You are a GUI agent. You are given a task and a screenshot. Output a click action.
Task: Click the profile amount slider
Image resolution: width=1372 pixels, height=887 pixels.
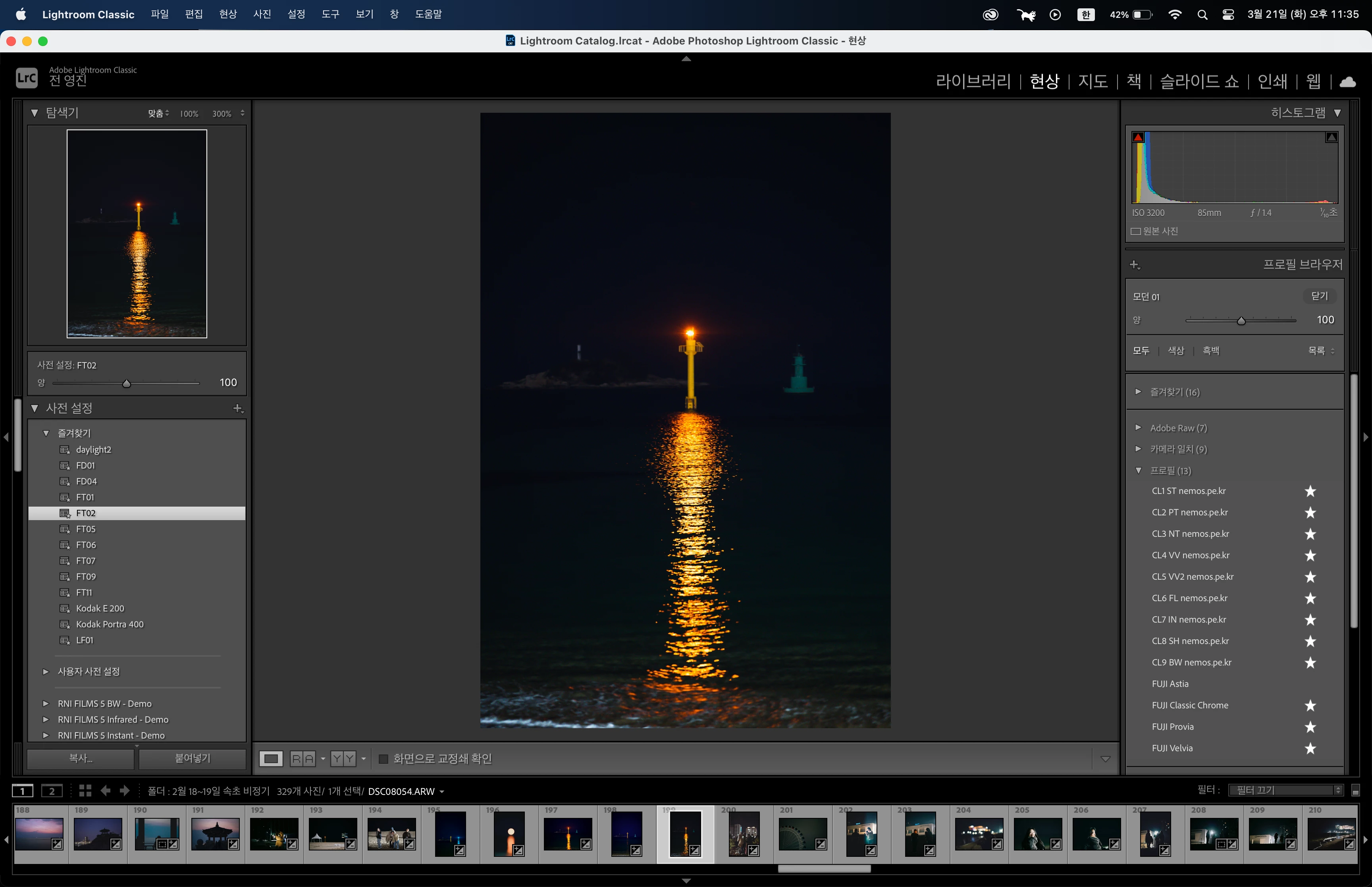1241,321
